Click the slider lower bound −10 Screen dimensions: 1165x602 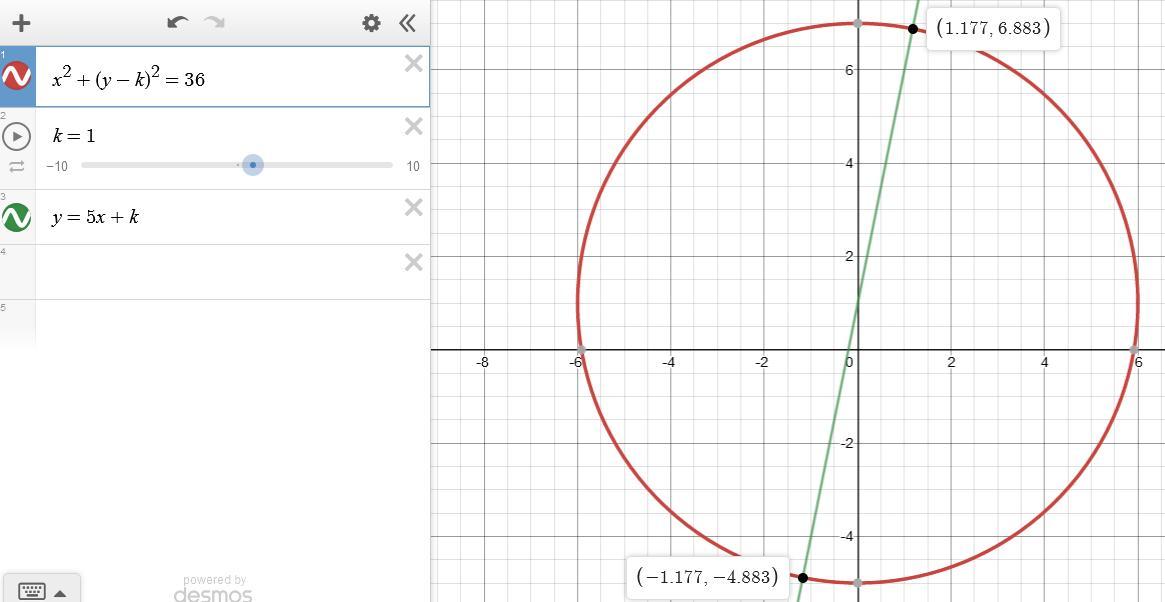[x=57, y=166]
